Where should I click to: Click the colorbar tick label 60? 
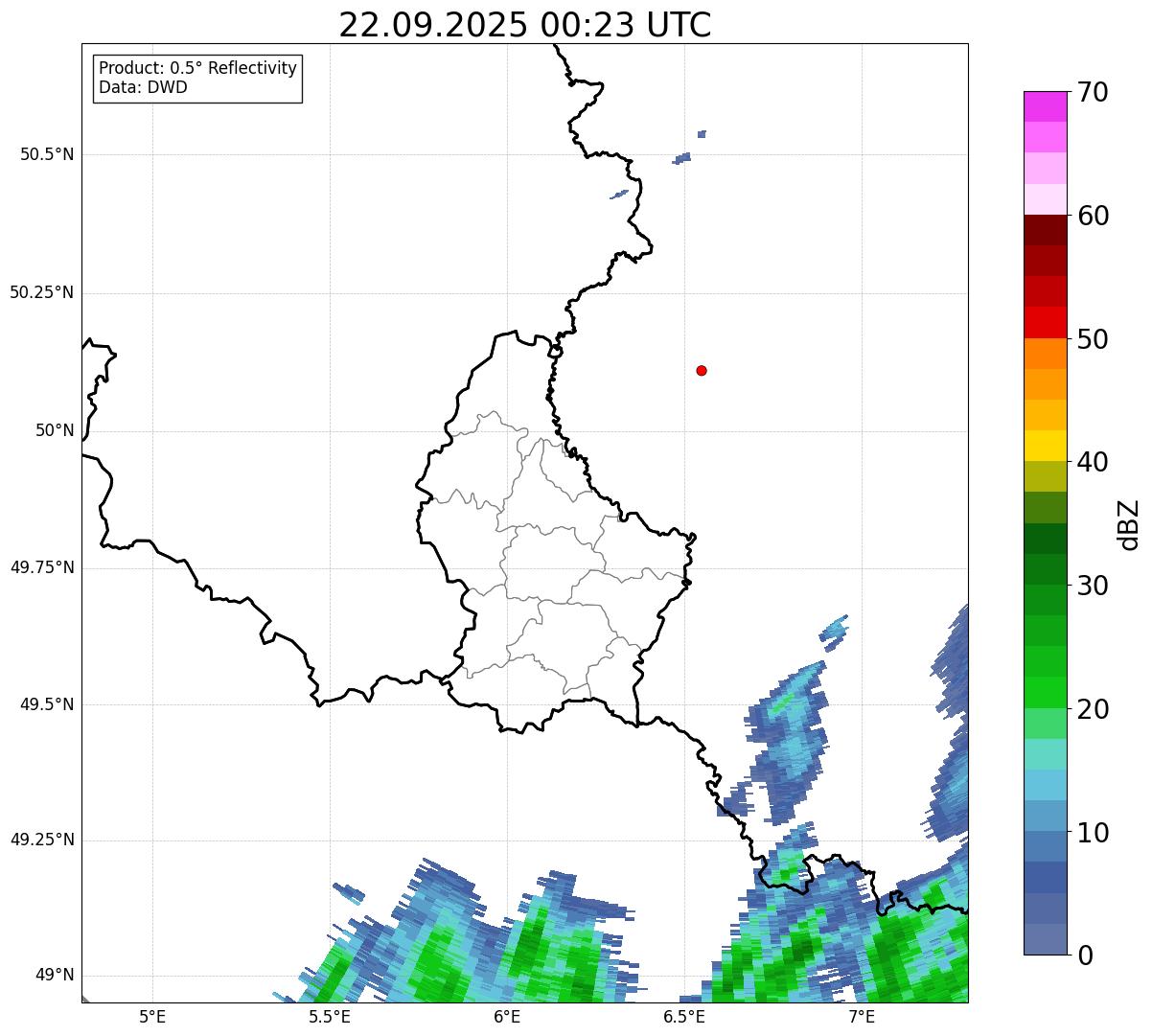1093,216
